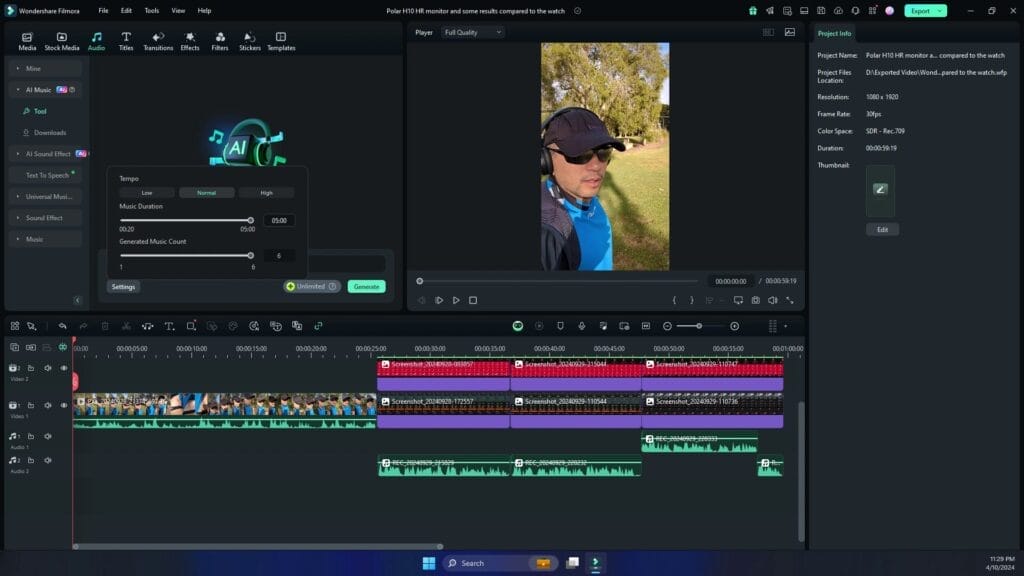Open the Text tool from the timeline toolbar
The width and height of the screenshot is (1024, 576).
(x=169, y=326)
